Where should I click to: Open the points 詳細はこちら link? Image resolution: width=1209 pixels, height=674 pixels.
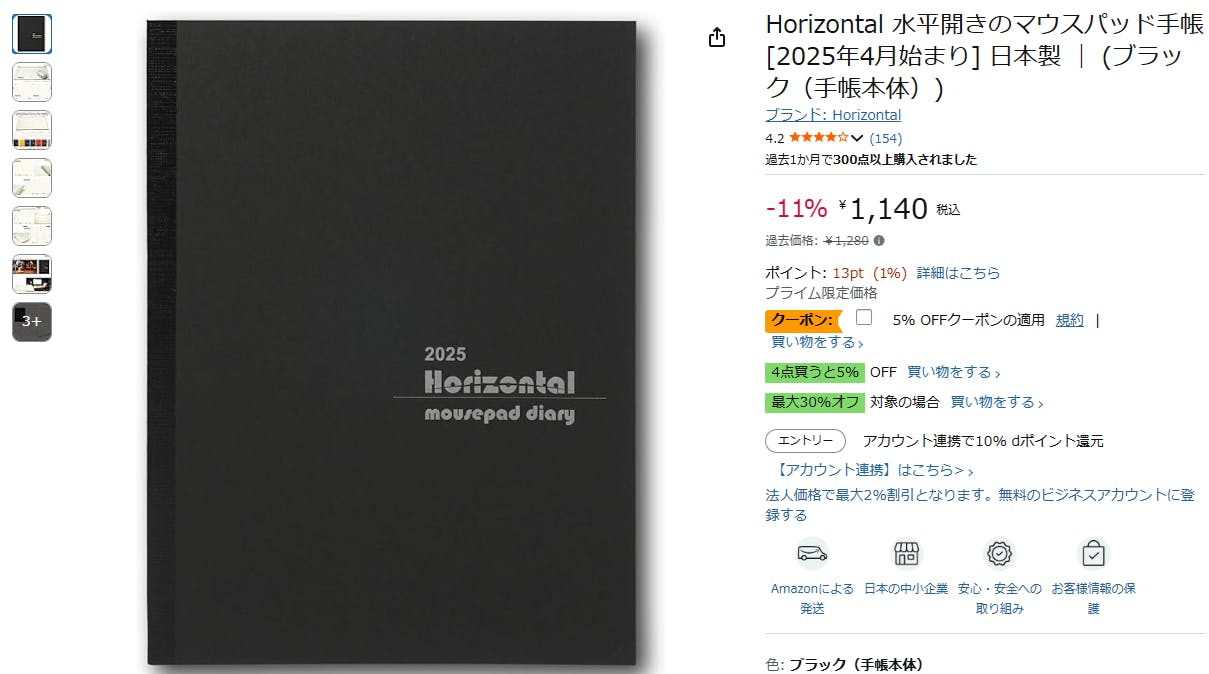coord(958,273)
